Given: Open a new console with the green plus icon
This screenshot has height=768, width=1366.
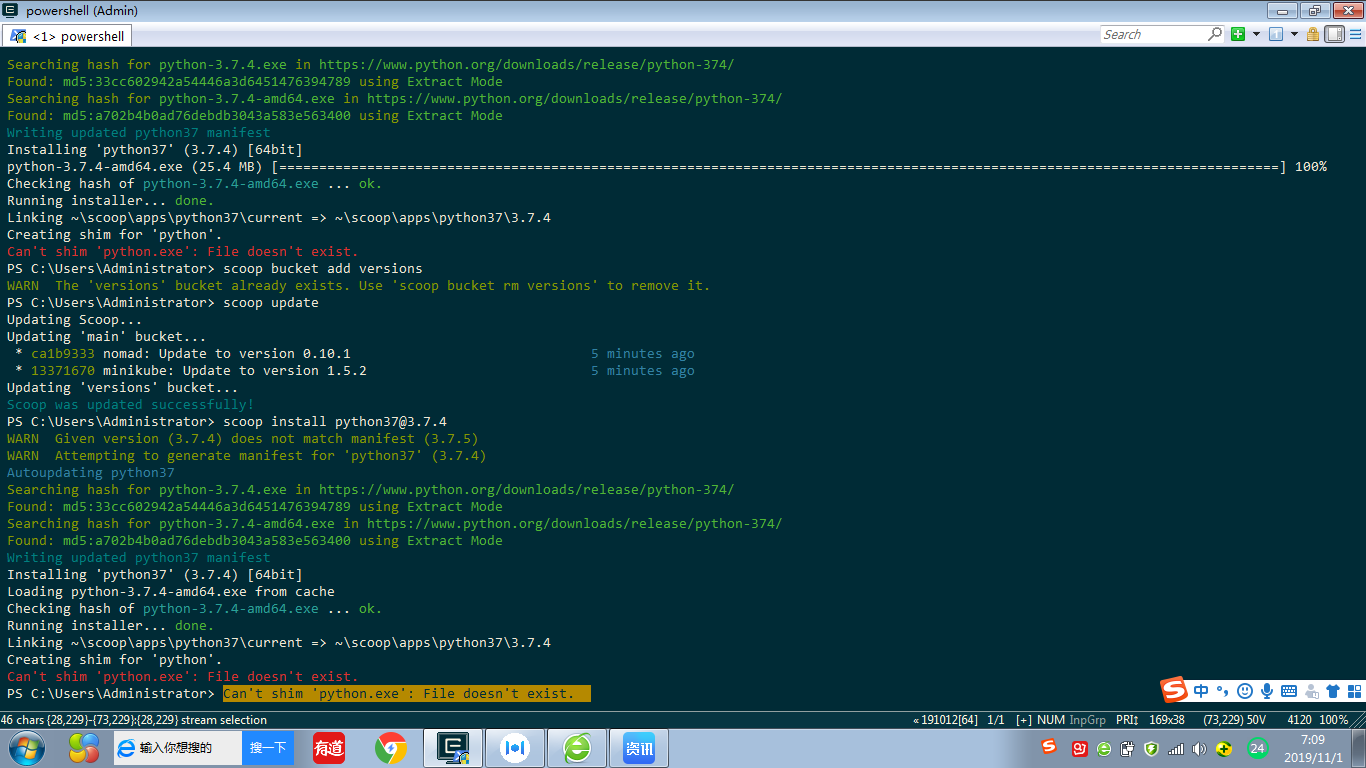Looking at the screenshot, I should (1238, 33).
